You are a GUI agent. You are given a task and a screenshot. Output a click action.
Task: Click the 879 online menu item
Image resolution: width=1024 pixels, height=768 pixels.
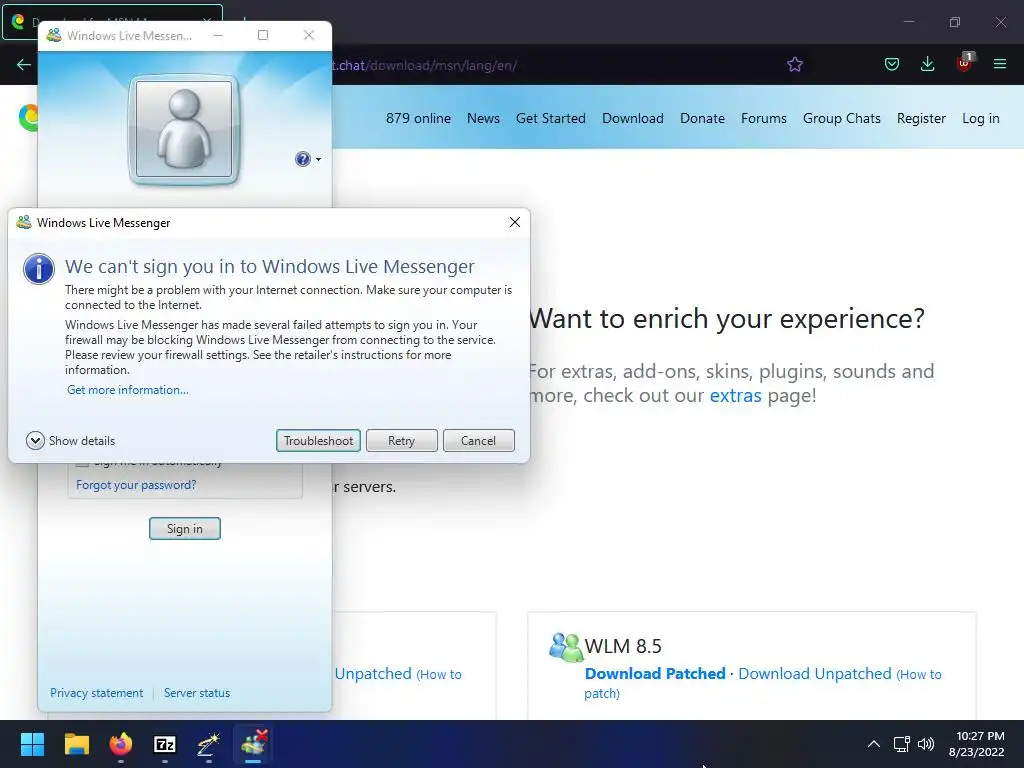pos(418,118)
